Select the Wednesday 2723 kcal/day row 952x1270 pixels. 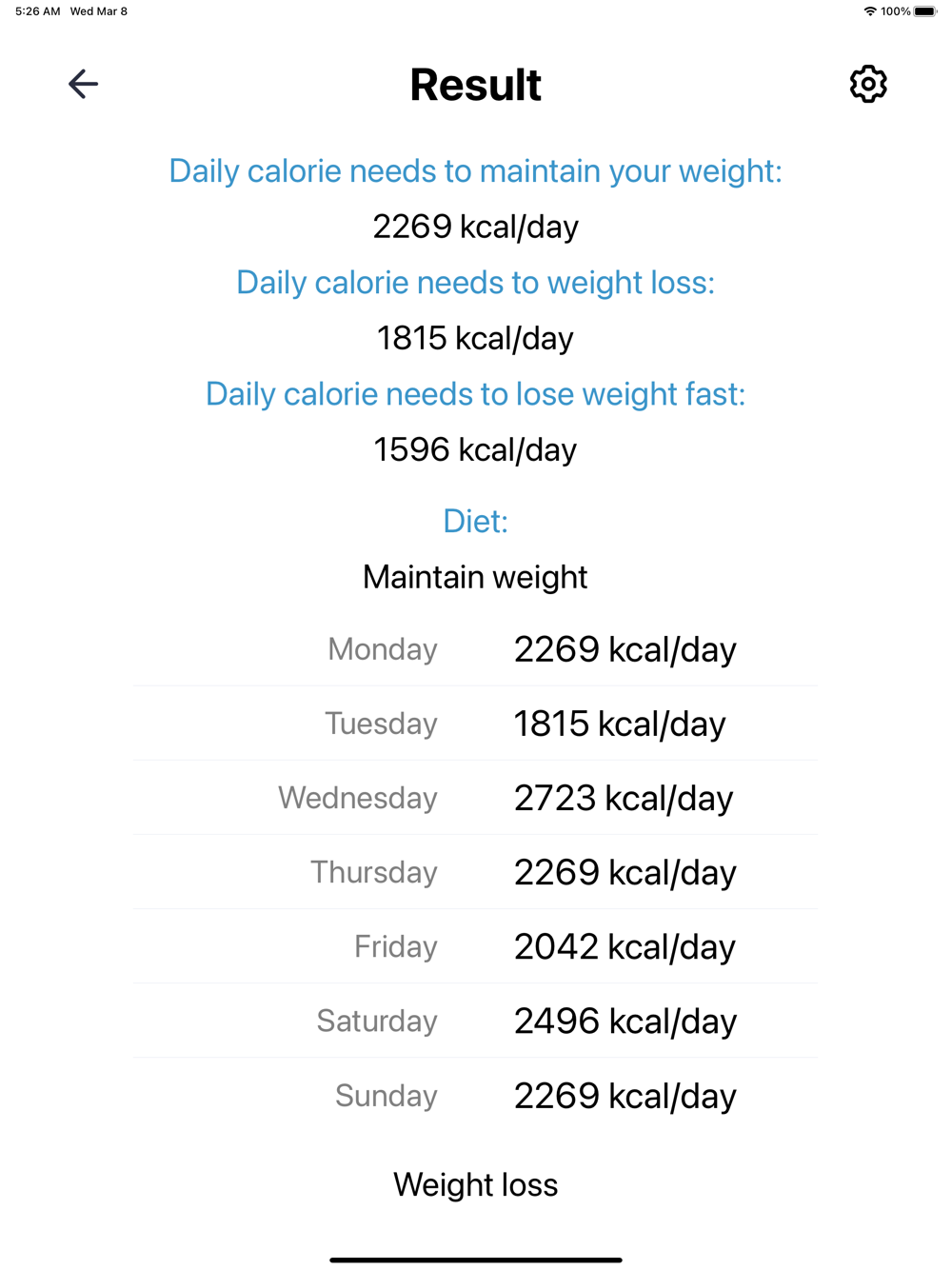(476, 798)
